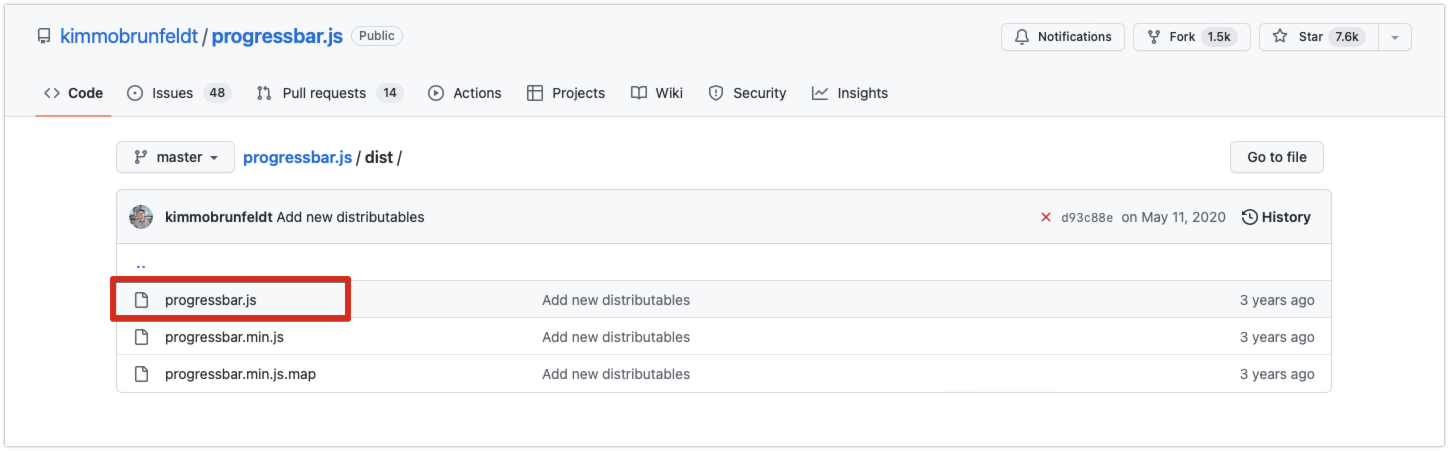Click progressbar.js breadcrumb link

298,157
